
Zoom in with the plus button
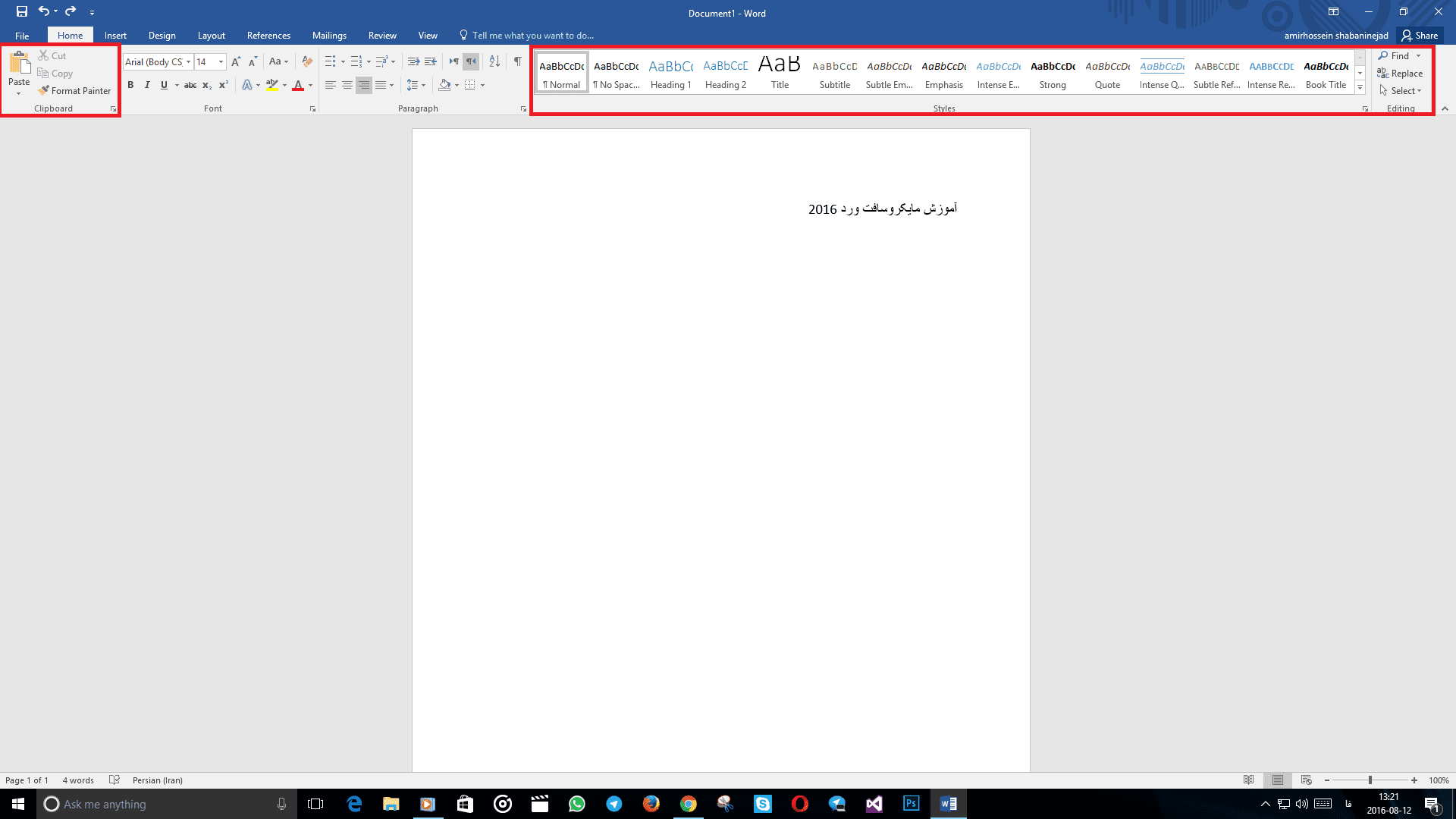tap(1414, 780)
